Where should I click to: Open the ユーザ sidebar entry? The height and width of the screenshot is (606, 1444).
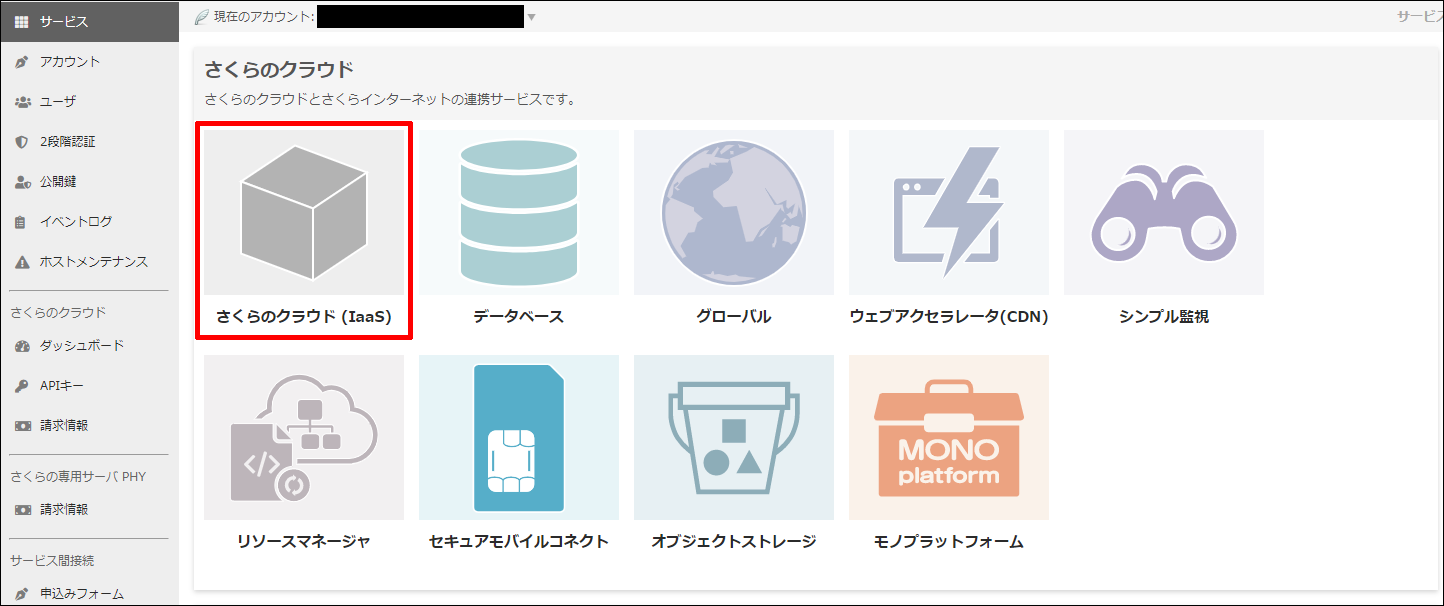click(x=90, y=102)
